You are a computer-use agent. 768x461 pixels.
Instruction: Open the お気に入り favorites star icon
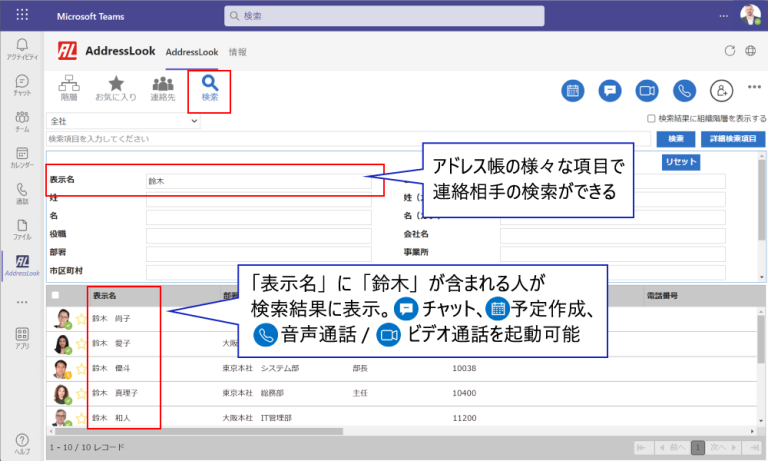(x=116, y=88)
